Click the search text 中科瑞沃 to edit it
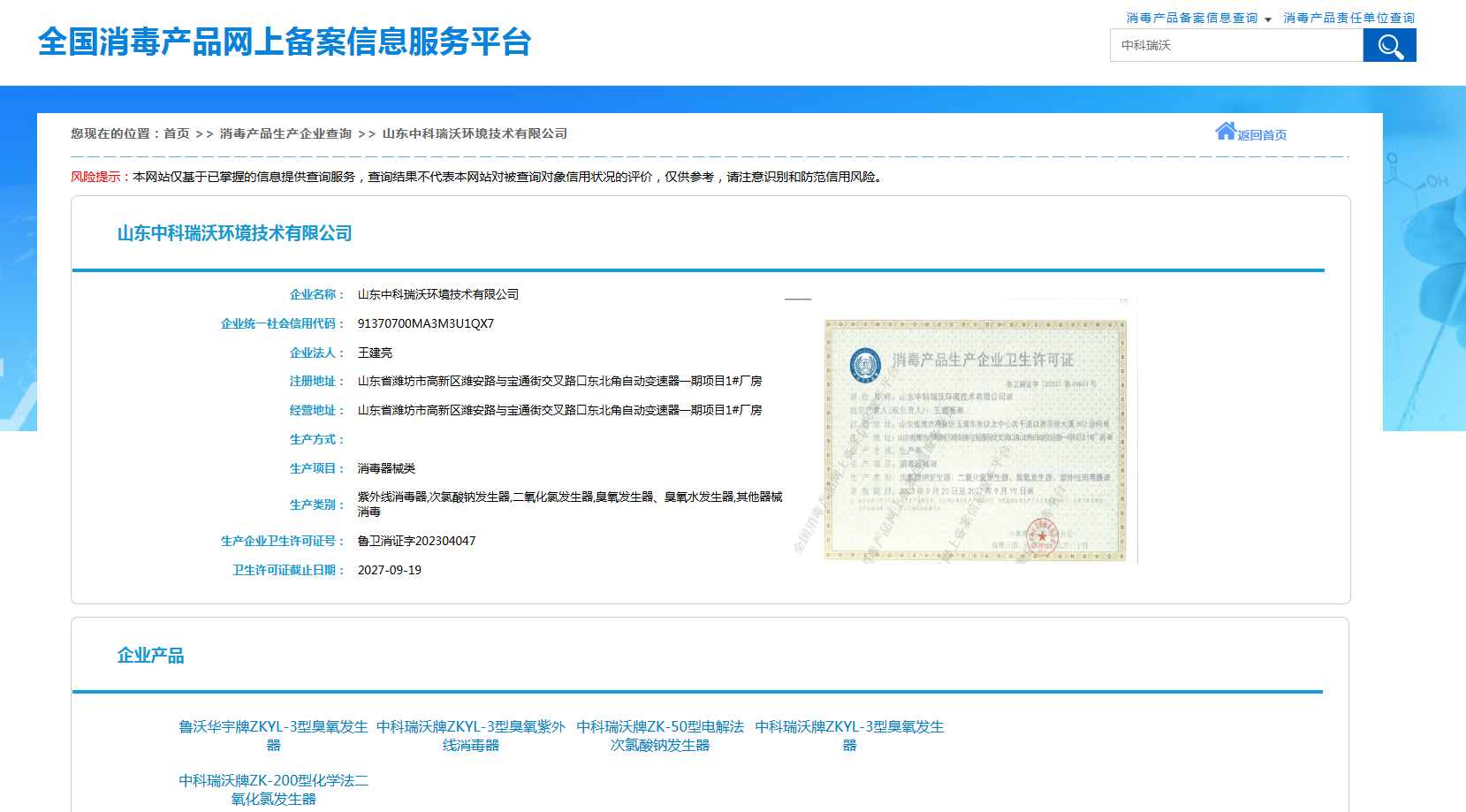Viewport: 1466px width, 812px height. 1144,45
